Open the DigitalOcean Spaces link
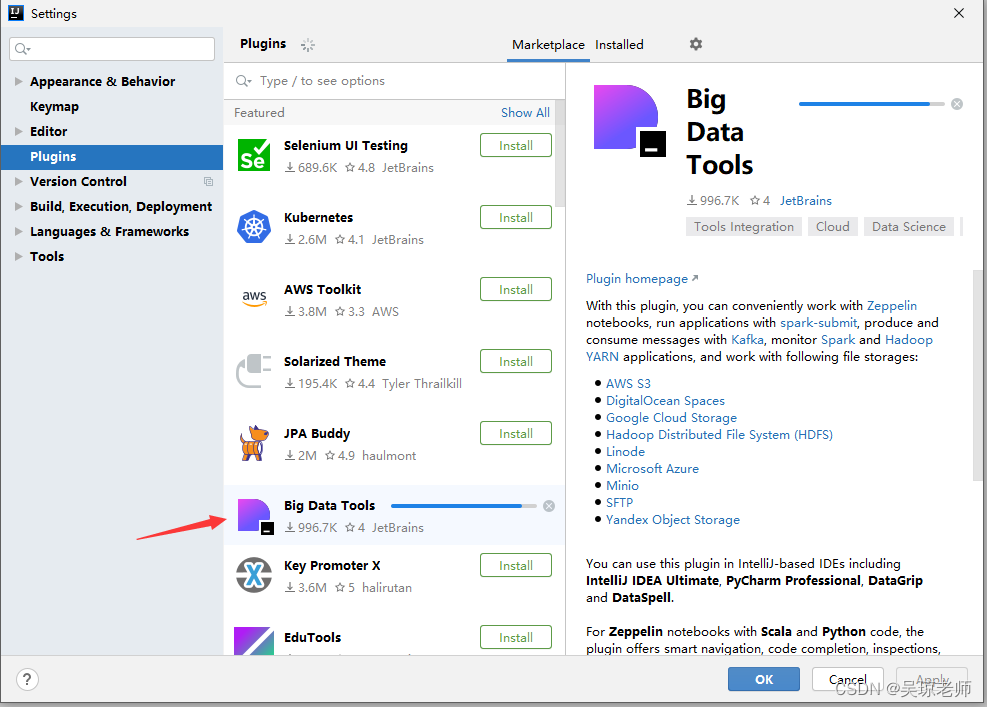Image resolution: width=987 pixels, height=707 pixels. coord(665,400)
